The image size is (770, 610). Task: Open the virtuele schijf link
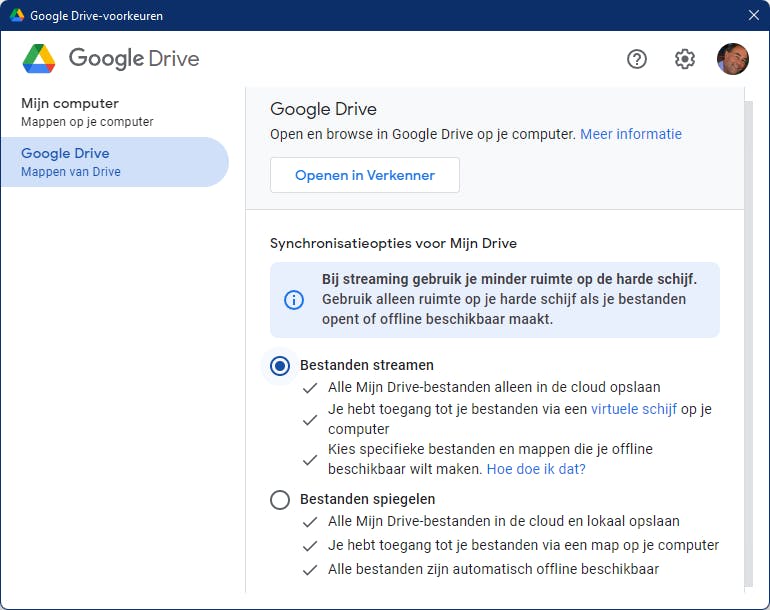(634, 409)
